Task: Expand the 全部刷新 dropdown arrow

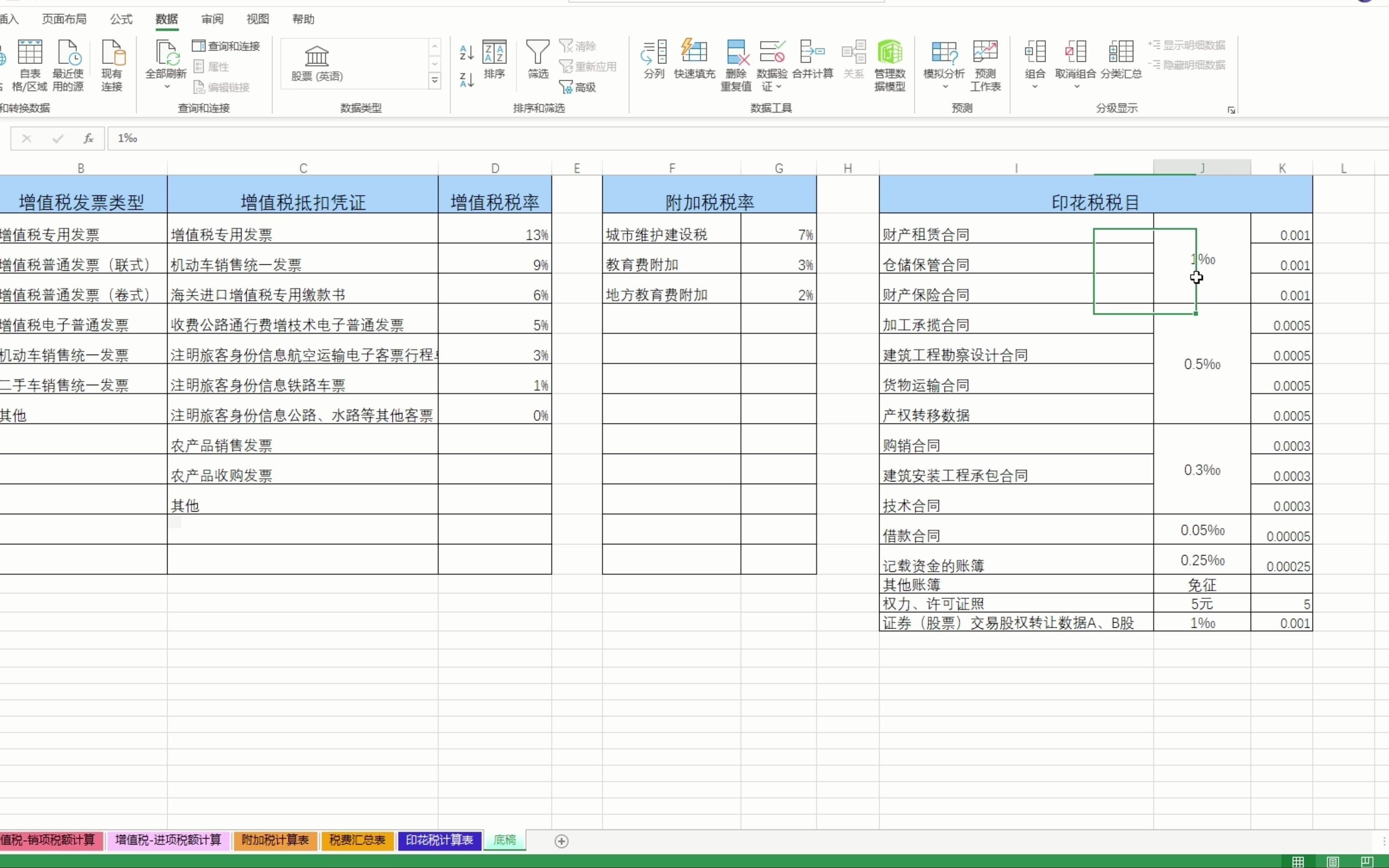Action: click(167, 87)
